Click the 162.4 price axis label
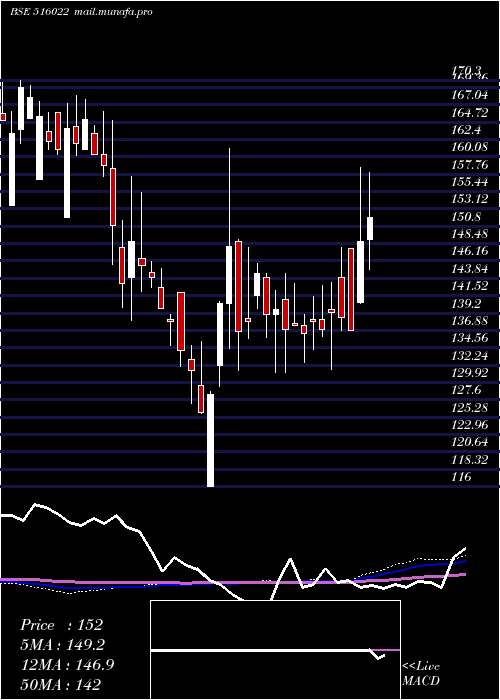This screenshot has height=700, width=500. pos(466,130)
